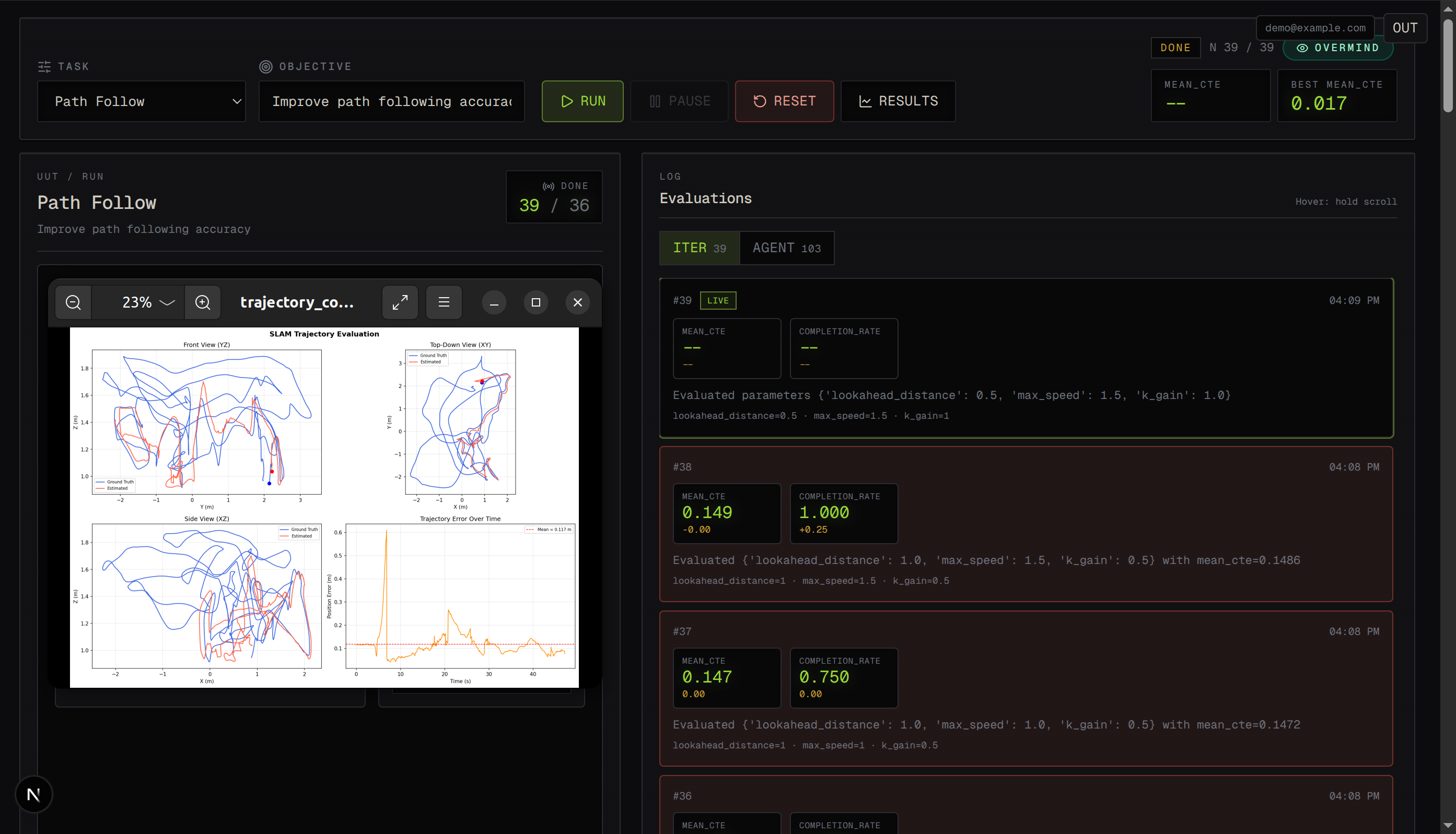Open the RESULTS chart view

898,101
